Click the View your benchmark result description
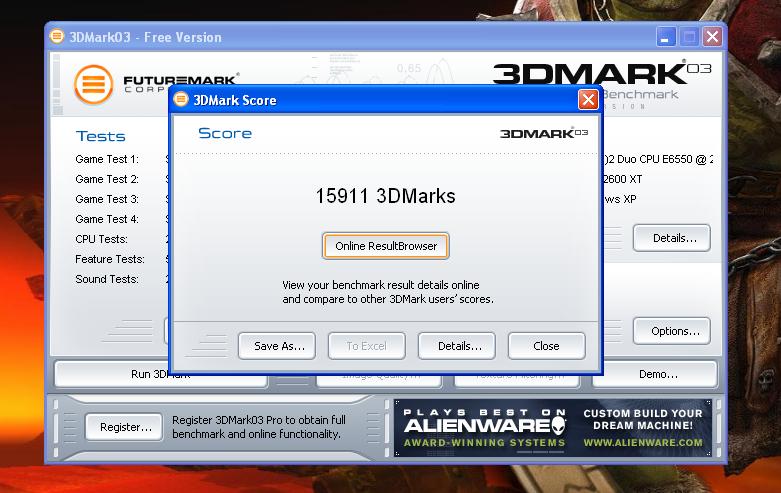Screen dimensions: 781x493 388,292
